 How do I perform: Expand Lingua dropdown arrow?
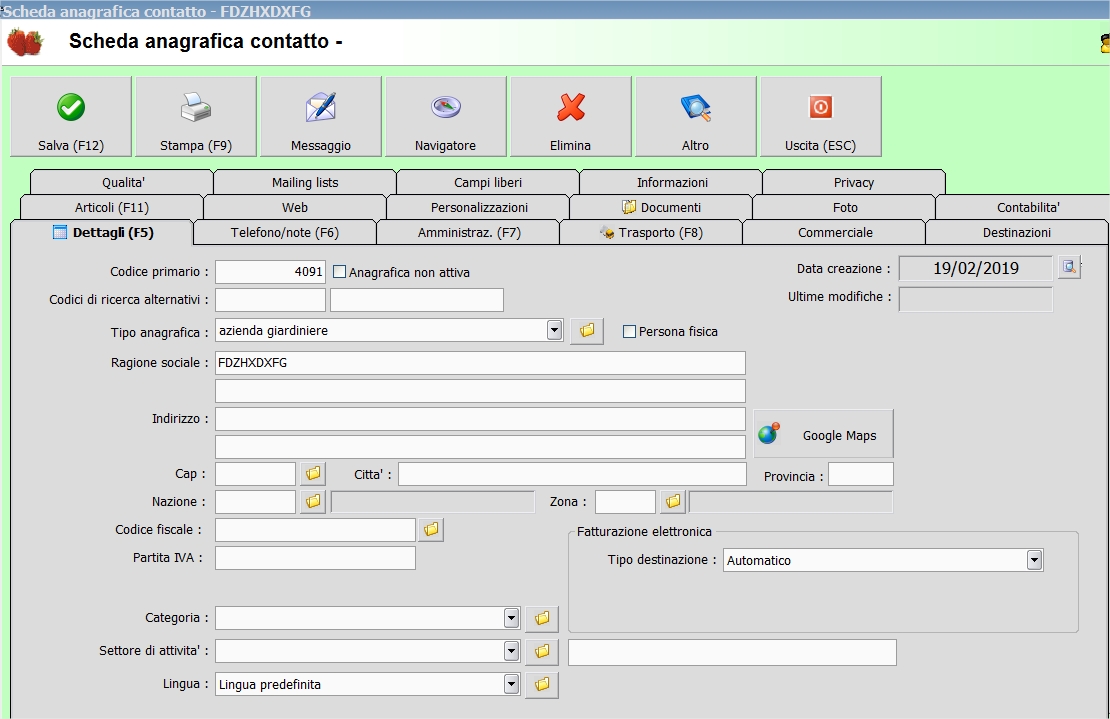pos(511,684)
